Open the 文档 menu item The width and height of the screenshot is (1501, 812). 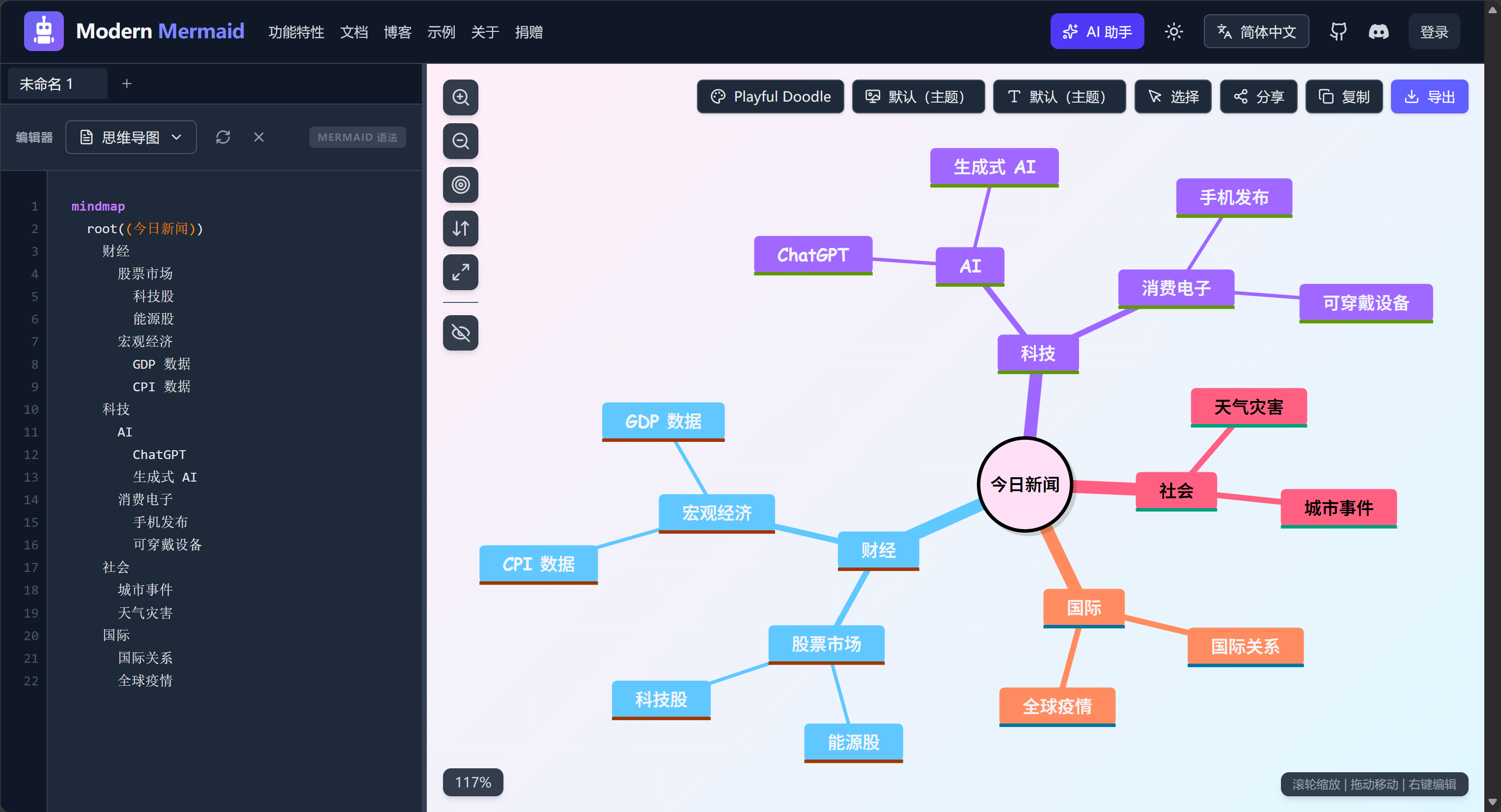354,32
